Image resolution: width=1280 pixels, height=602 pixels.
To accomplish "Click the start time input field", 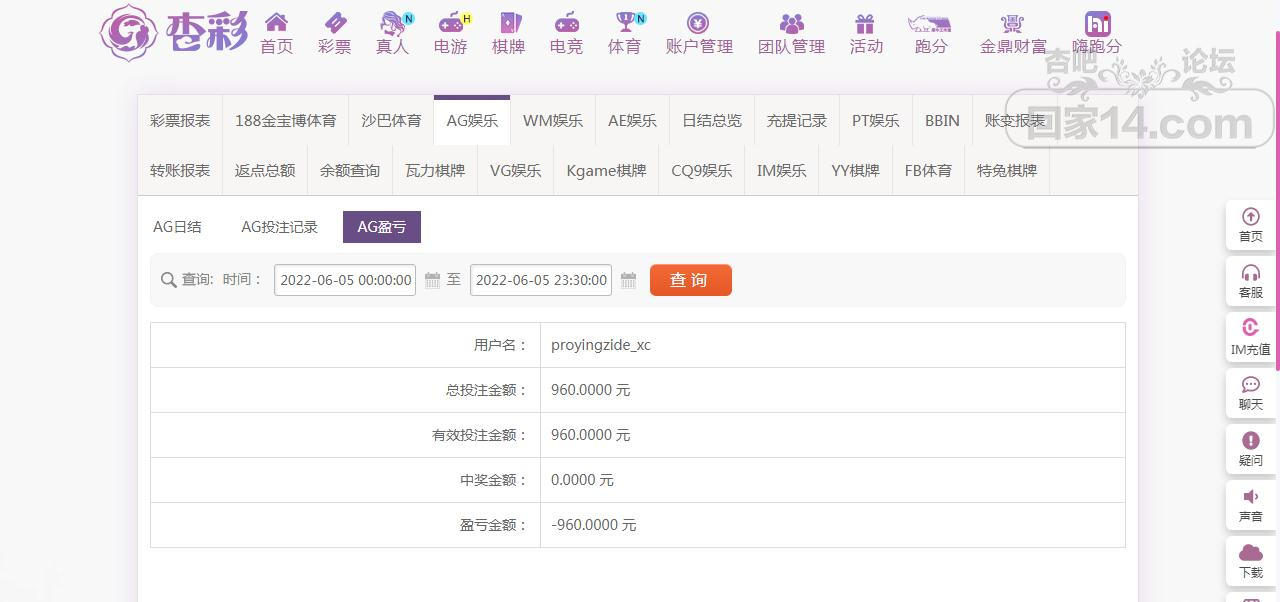I will [x=345, y=280].
